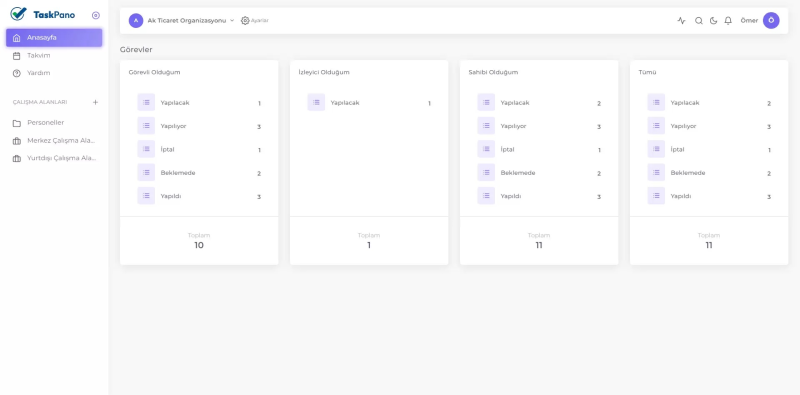800x395 pixels.
Task: Click Beklemede list icon in Tümü card
Action: pyautogui.click(x=656, y=172)
